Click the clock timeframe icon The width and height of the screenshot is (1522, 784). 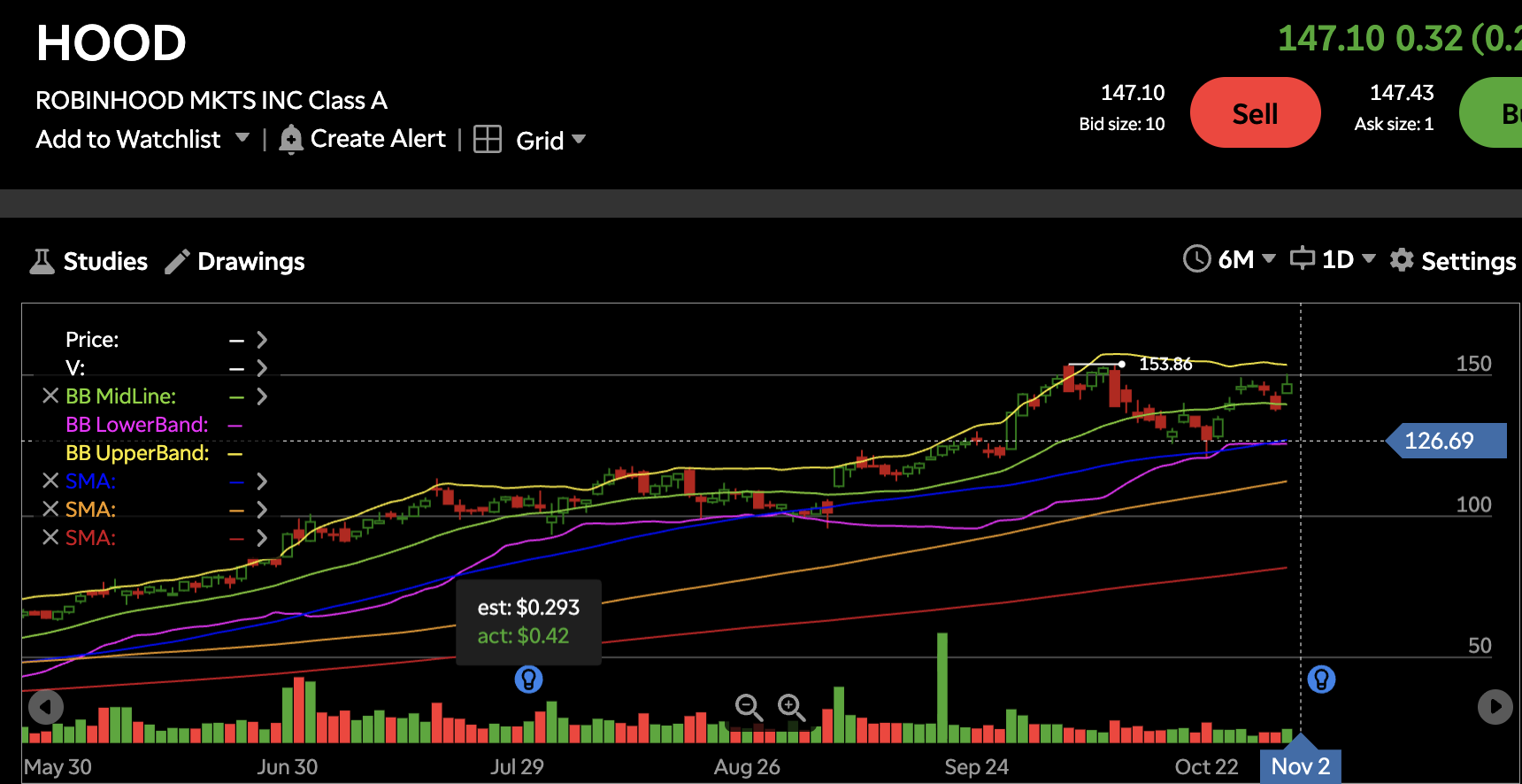(x=1196, y=259)
